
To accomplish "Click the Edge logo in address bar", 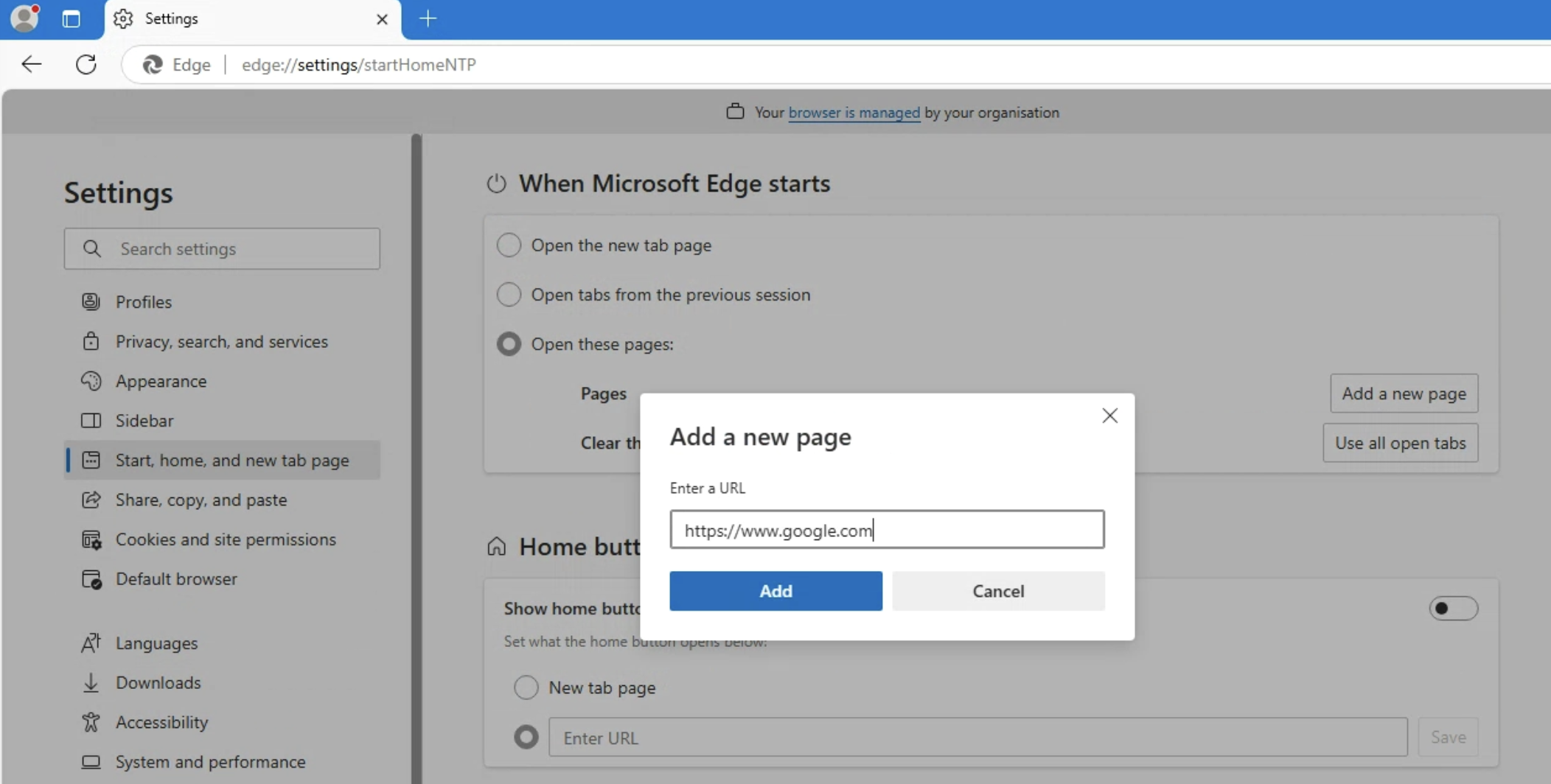I will tap(153, 65).
